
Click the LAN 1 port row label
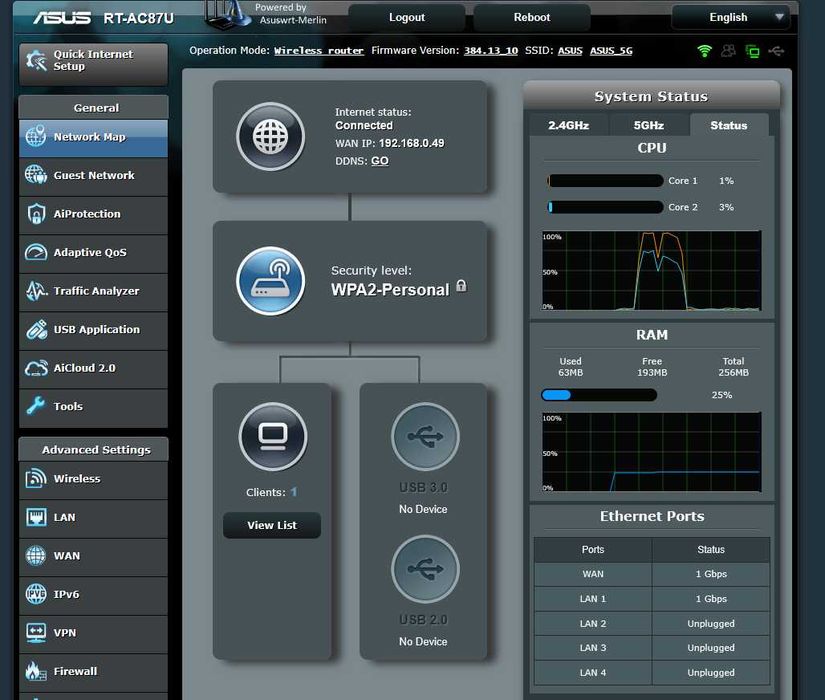pos(593,598)
